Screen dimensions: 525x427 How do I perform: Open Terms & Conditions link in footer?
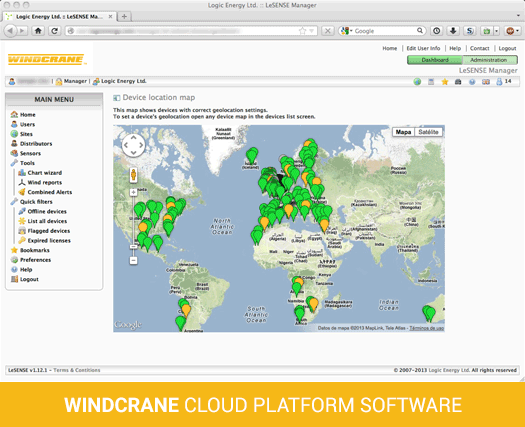pos(77,370)
